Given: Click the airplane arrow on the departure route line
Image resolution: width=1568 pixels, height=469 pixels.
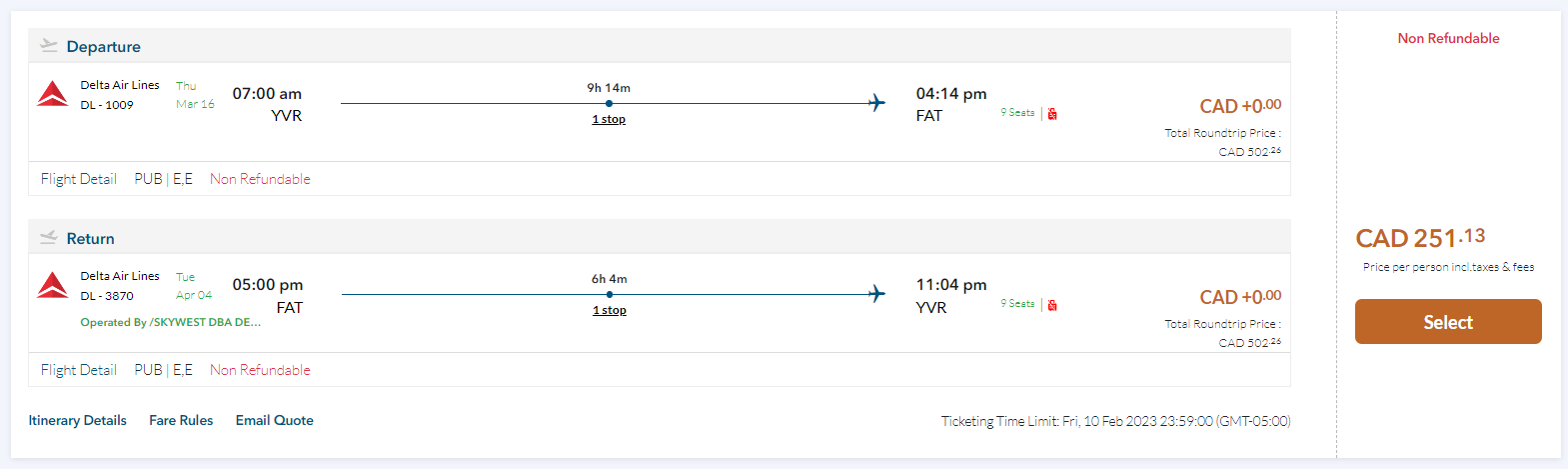Looking at the screenshot, I should point(876,103).
